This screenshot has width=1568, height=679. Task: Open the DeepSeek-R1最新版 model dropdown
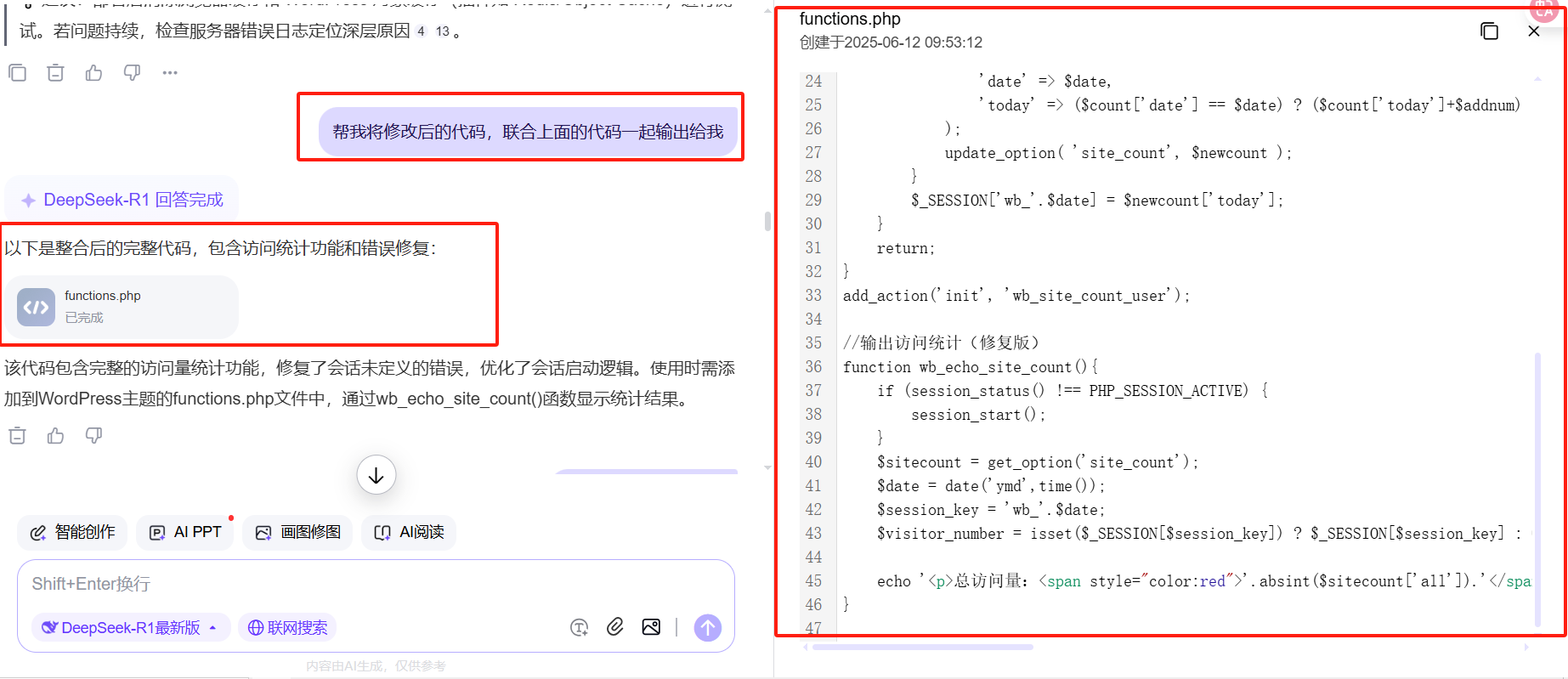click(x=131, y=627)
